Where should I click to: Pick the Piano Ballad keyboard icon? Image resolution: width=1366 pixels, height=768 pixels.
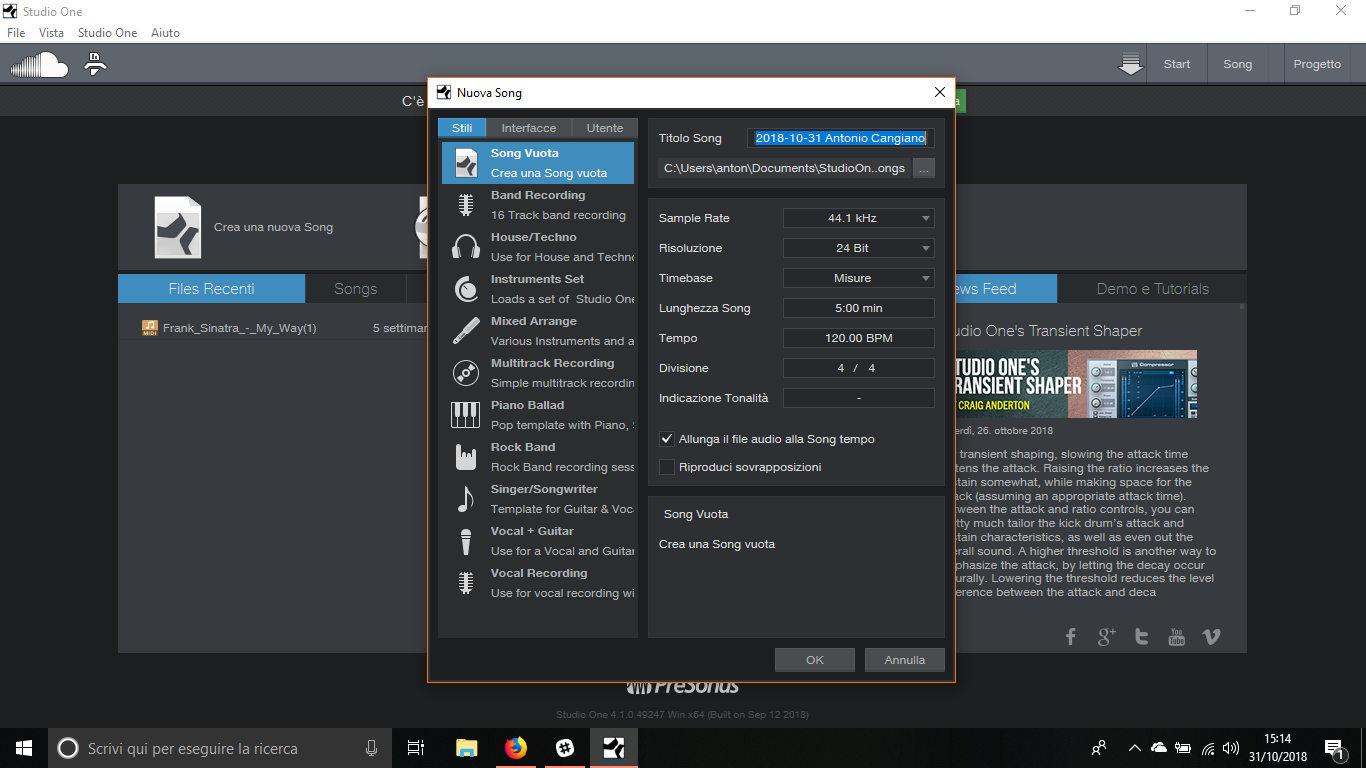[465, 414]
